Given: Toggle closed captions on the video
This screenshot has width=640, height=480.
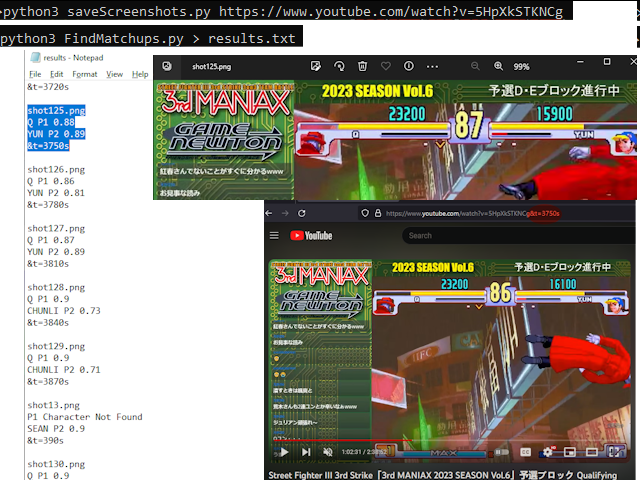Looking at the screenshot, I should [526, 452].
